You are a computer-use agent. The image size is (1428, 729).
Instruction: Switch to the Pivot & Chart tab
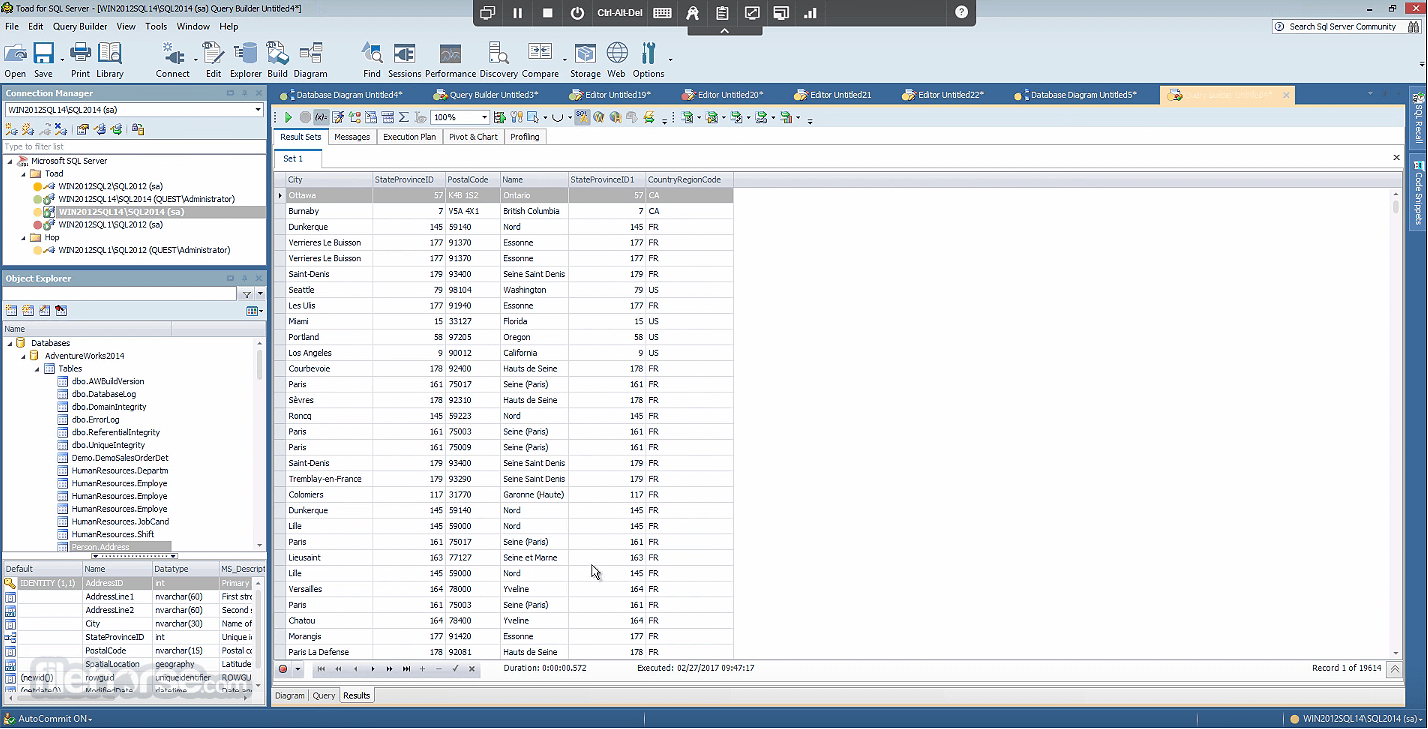(473, 137)
